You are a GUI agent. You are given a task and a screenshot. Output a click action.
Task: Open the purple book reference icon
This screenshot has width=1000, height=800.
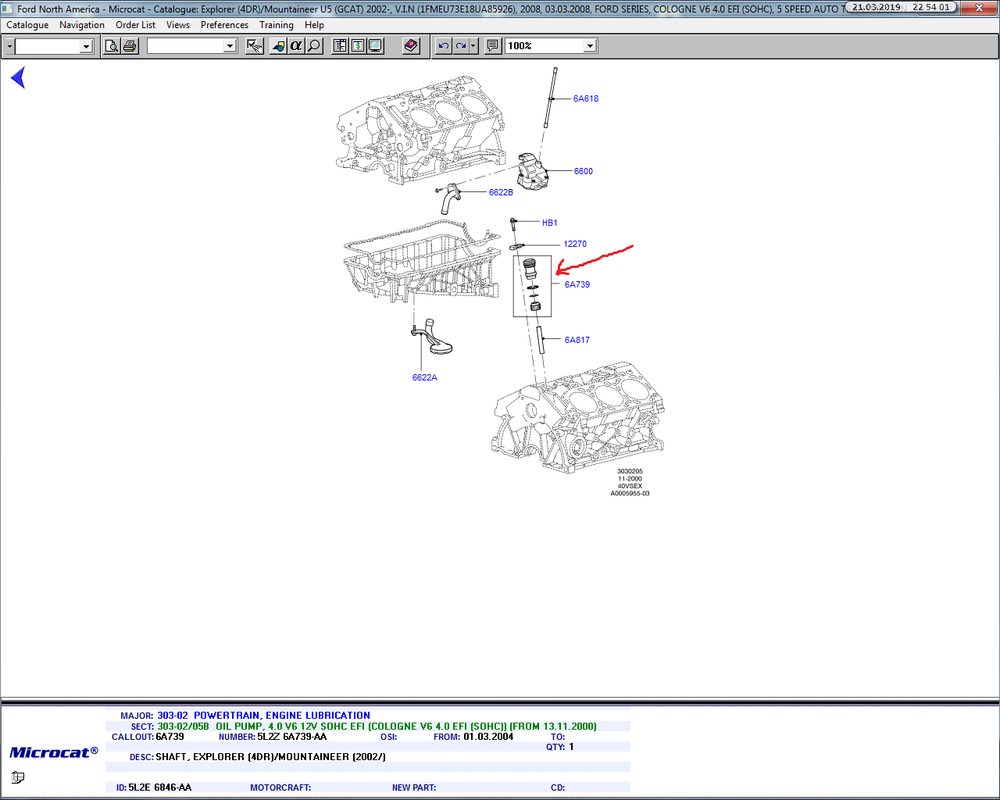(411, 46)
